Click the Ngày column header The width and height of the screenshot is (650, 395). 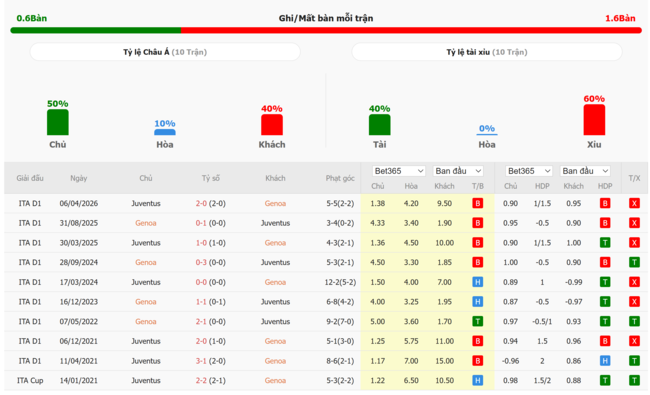click(x=78, y=178)
